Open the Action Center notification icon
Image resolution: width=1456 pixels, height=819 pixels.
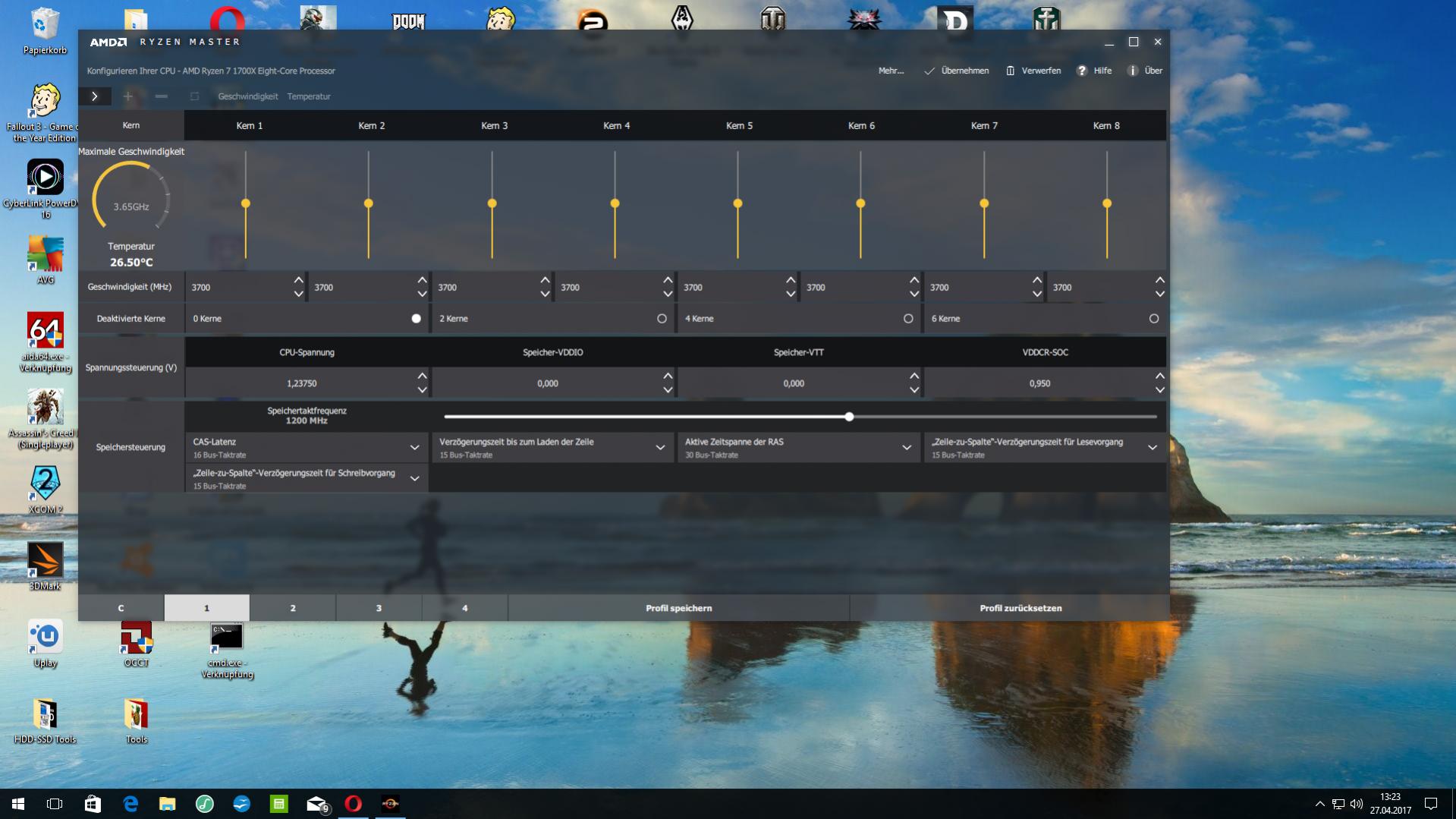point(1431,804)
